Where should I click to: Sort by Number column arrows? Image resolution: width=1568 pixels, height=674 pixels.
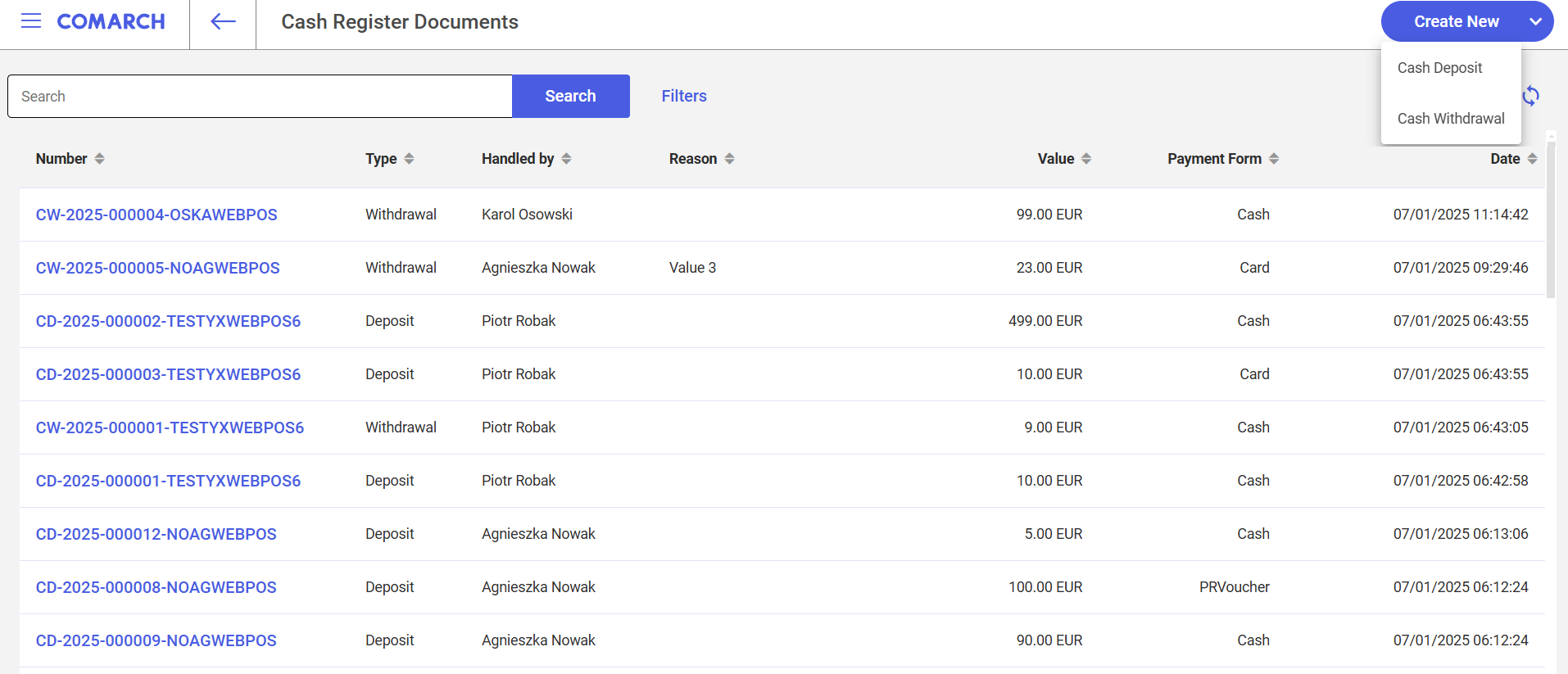pos(99,159)
